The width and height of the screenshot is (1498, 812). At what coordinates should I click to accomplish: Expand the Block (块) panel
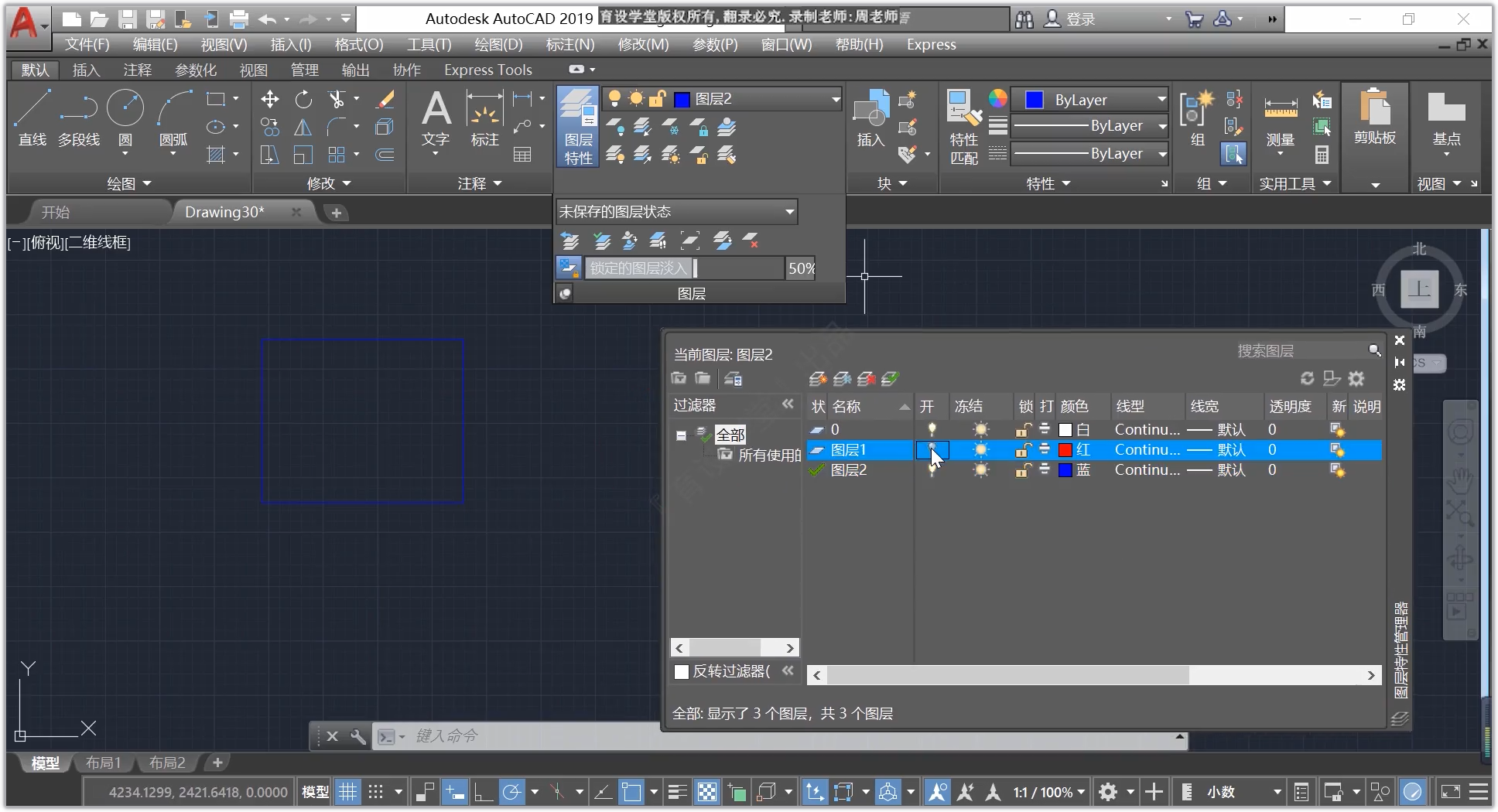point(891,183)
